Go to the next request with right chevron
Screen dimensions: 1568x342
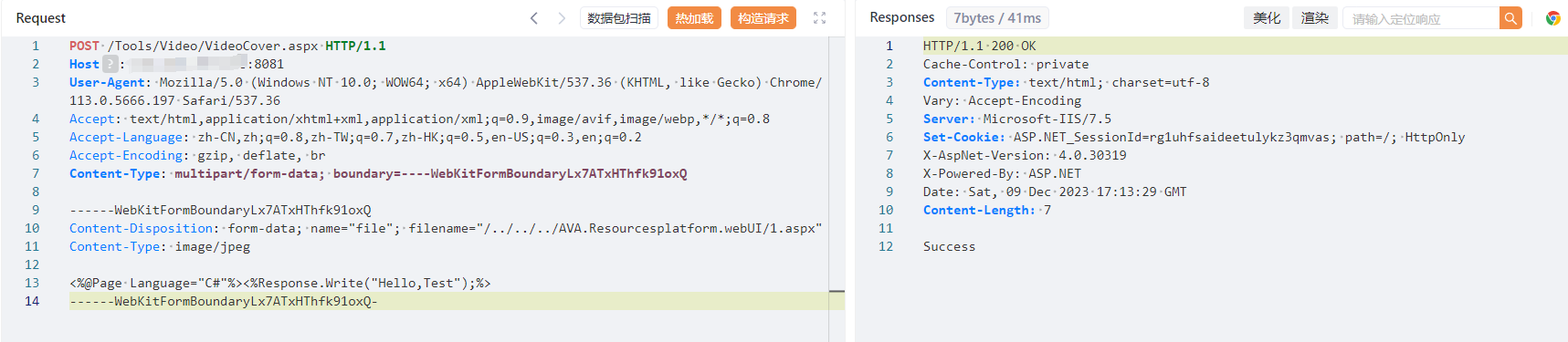tap(562, 17)
